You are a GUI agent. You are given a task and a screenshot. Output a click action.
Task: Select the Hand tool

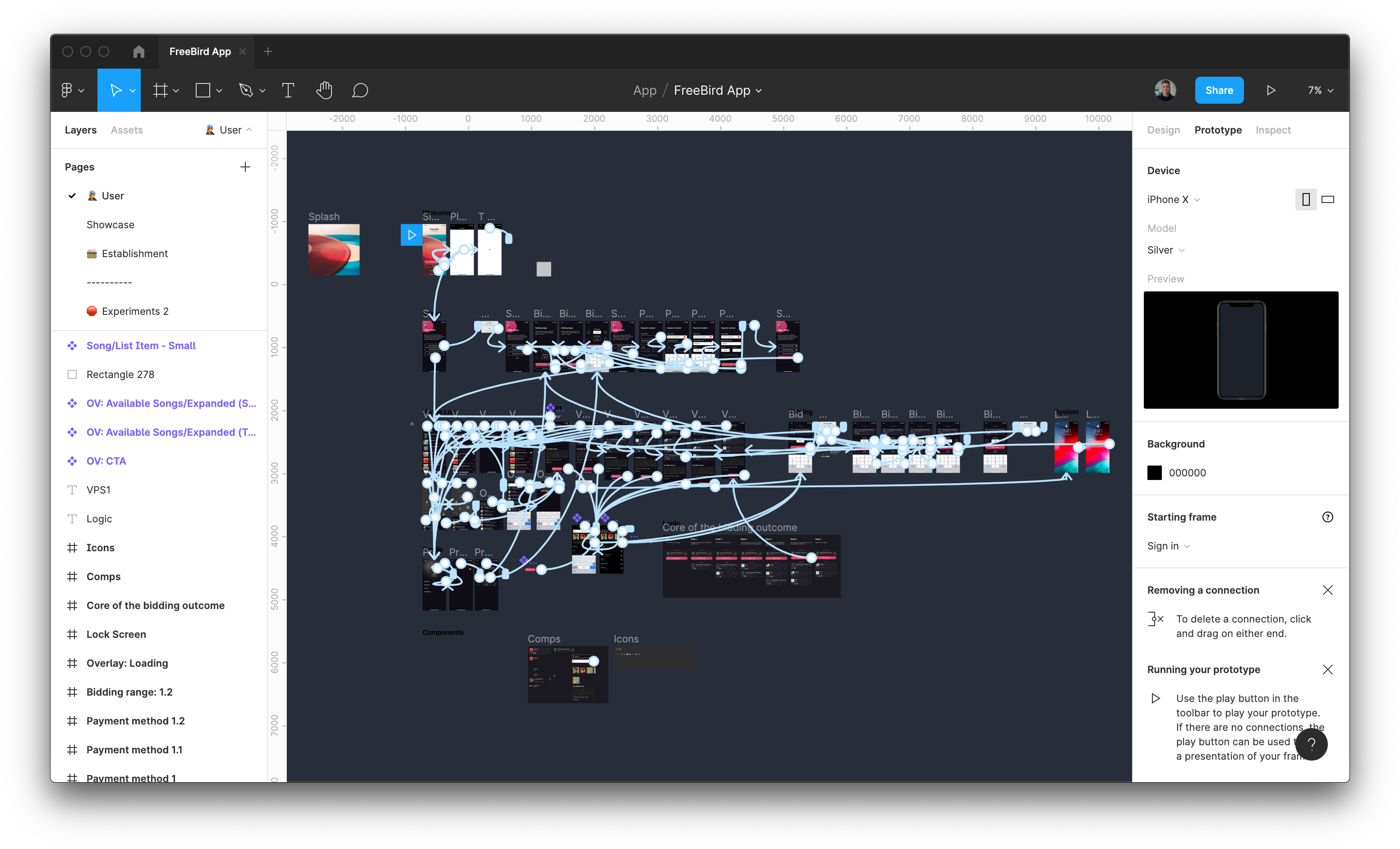pos(324,90)
